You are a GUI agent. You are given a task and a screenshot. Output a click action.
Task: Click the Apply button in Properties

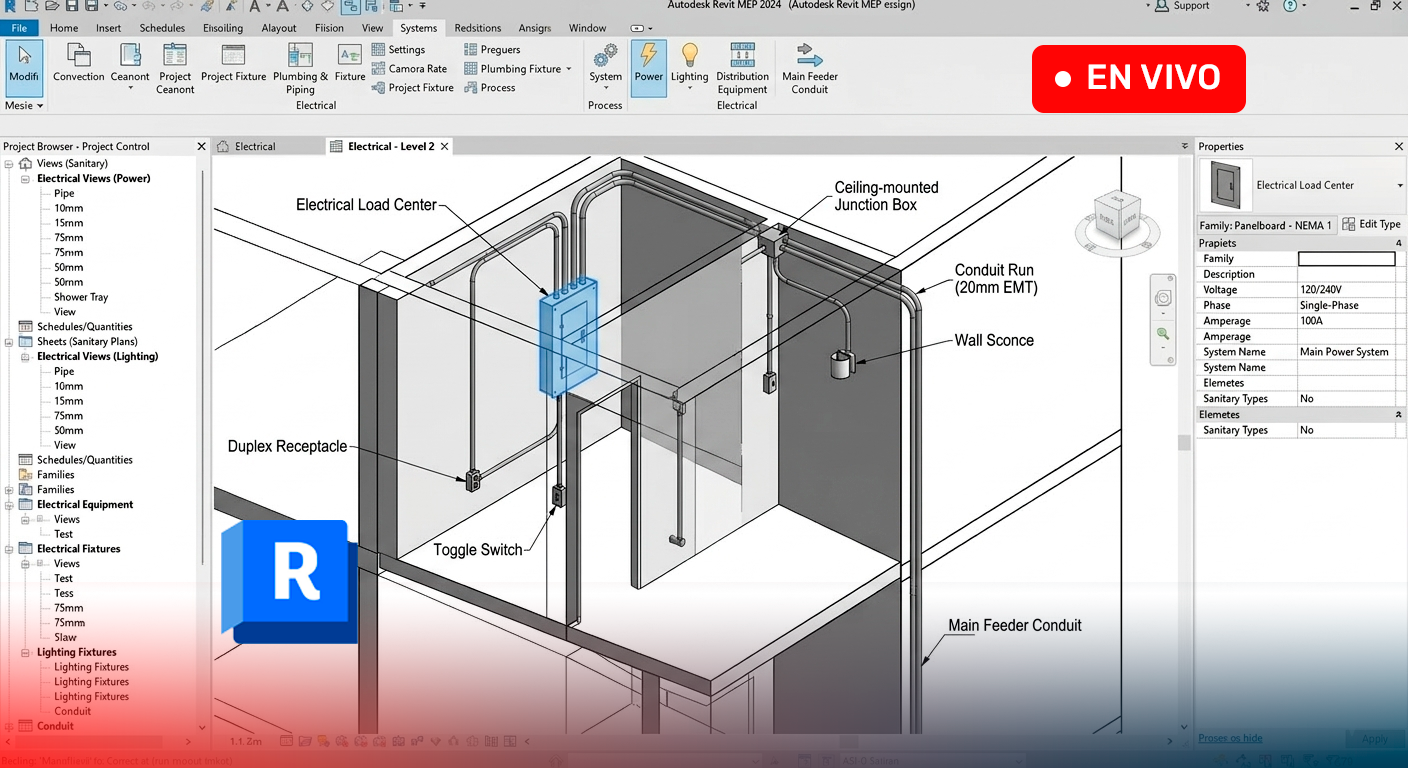point(1375,739)
